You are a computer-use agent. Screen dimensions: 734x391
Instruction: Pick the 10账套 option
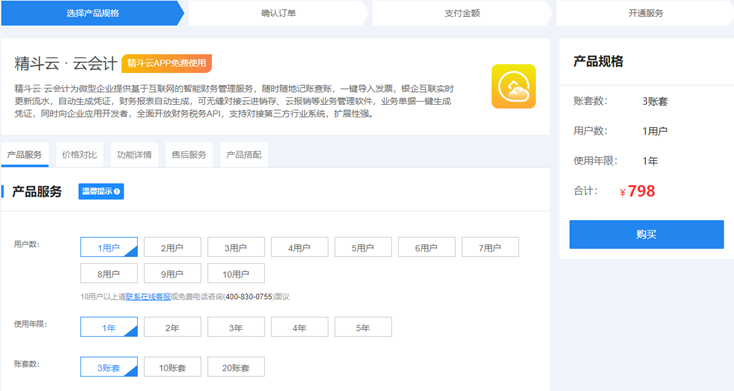172,367
